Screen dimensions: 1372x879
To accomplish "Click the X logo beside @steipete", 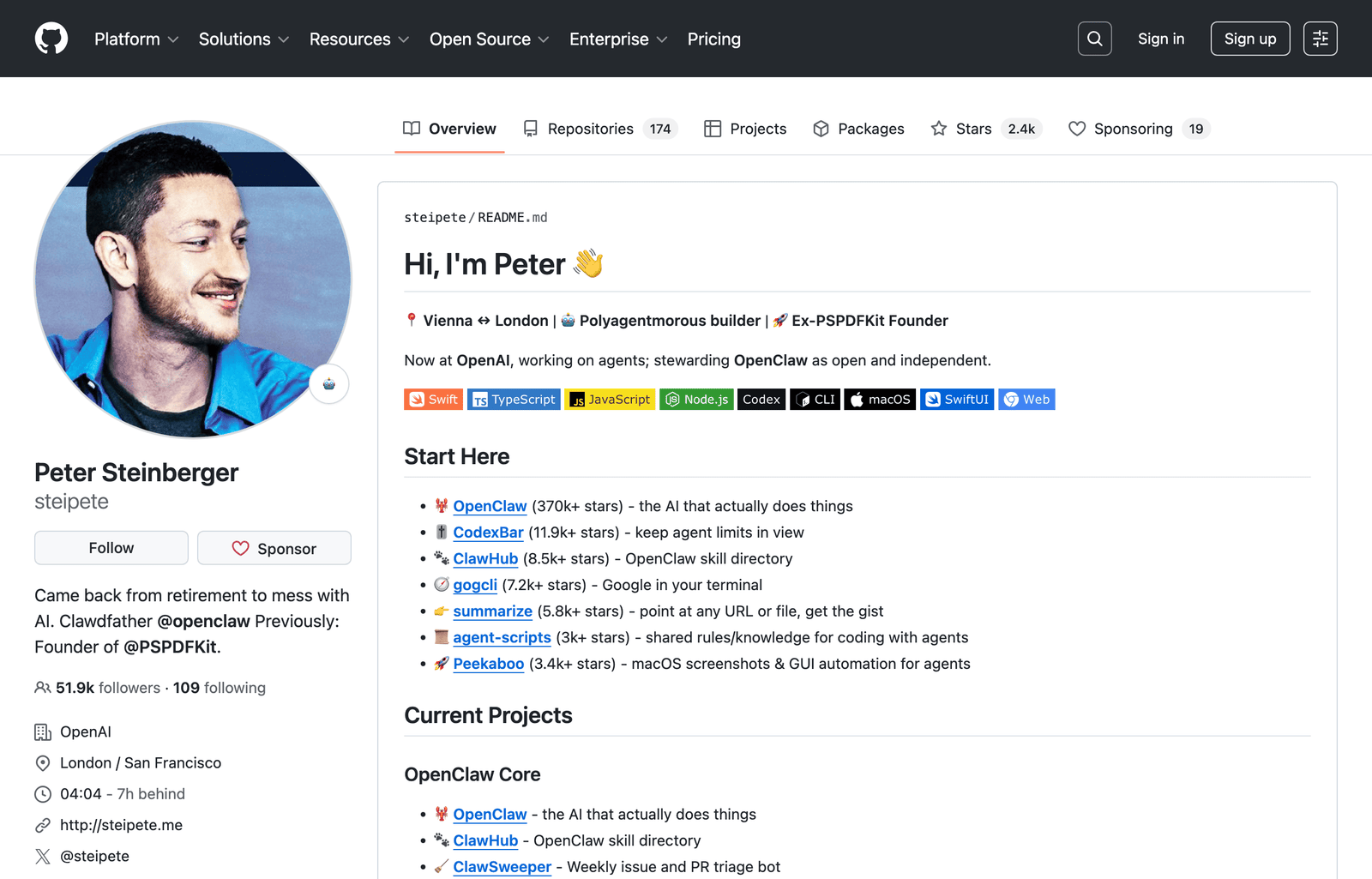I will (42, 856).
